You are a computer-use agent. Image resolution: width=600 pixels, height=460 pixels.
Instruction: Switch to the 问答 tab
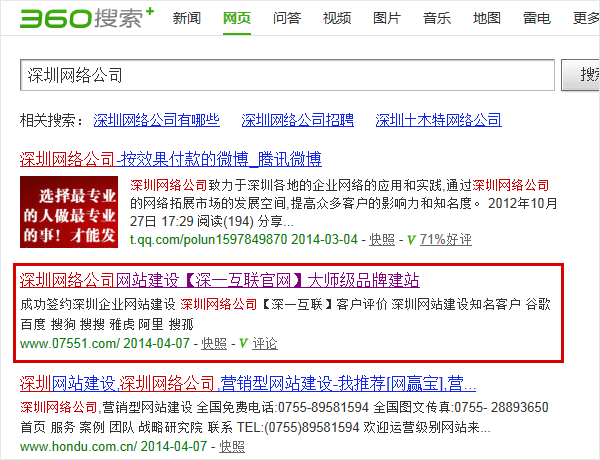(x=287, y=18)
